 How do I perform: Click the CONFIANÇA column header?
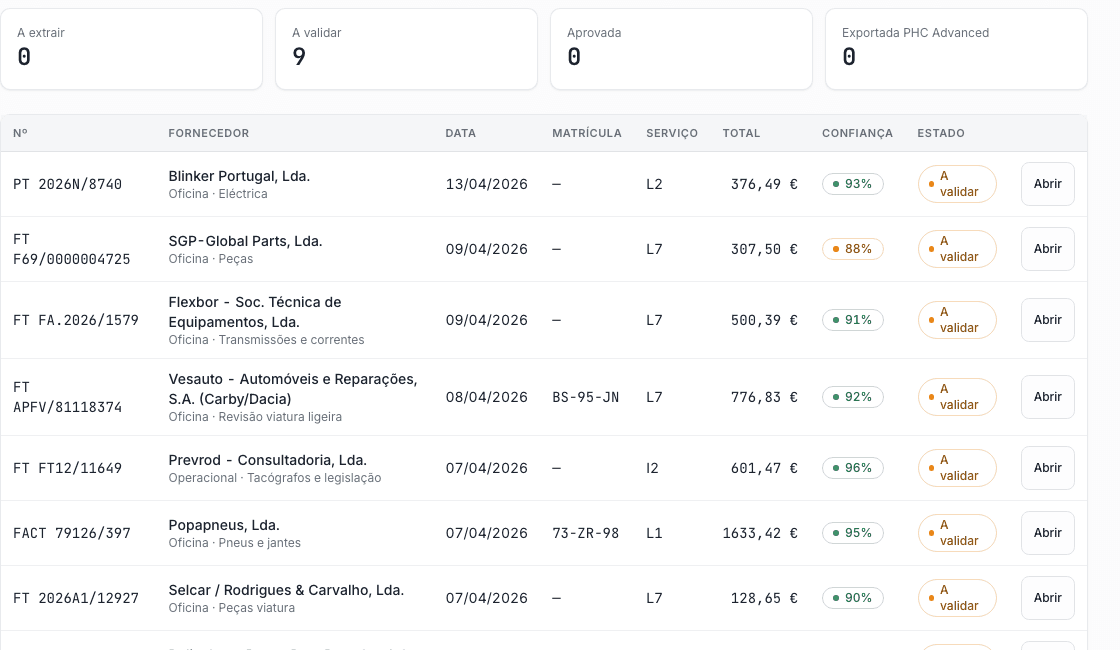[x=857, y=133]
